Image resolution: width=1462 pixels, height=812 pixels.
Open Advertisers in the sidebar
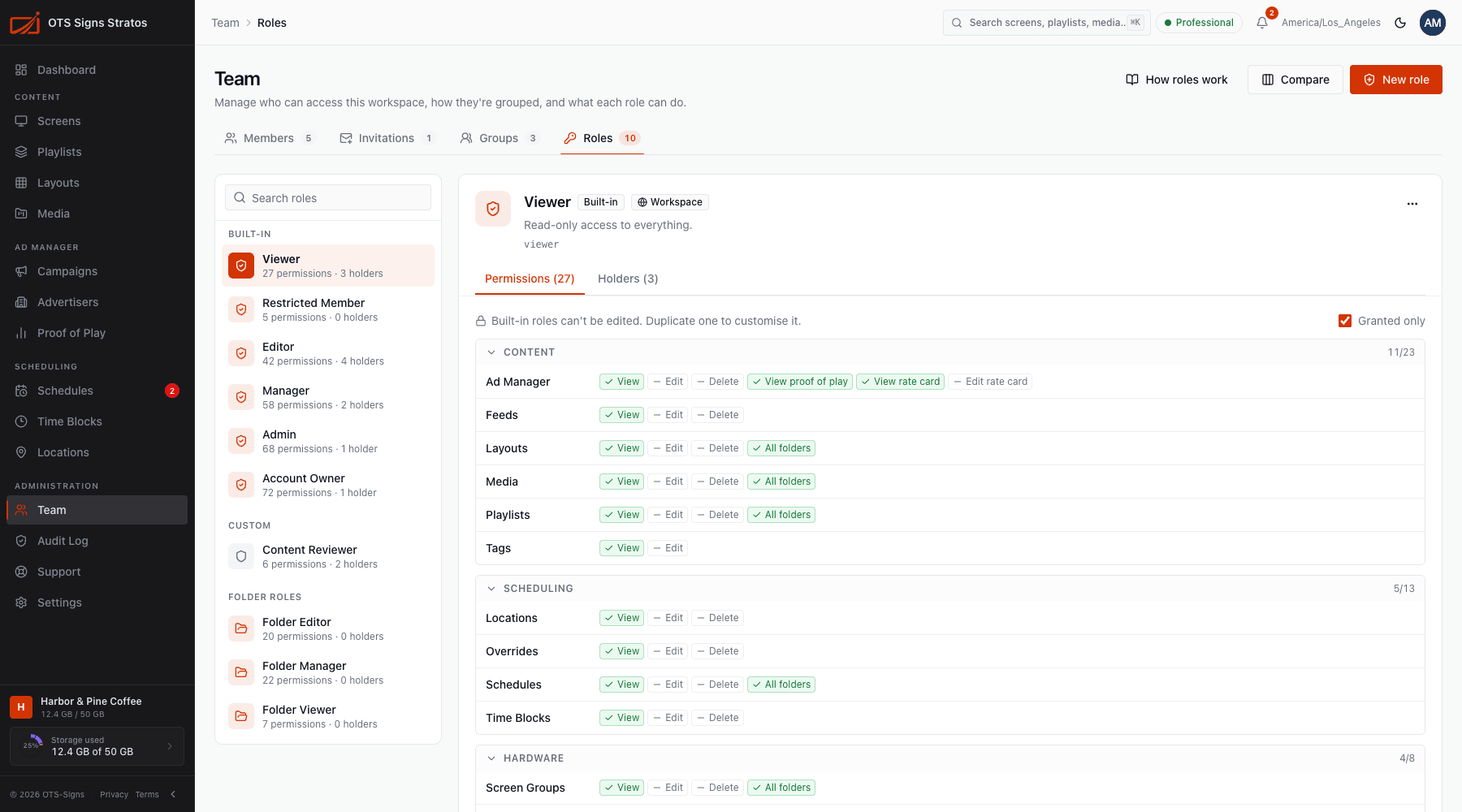click(x=97, y=302)
